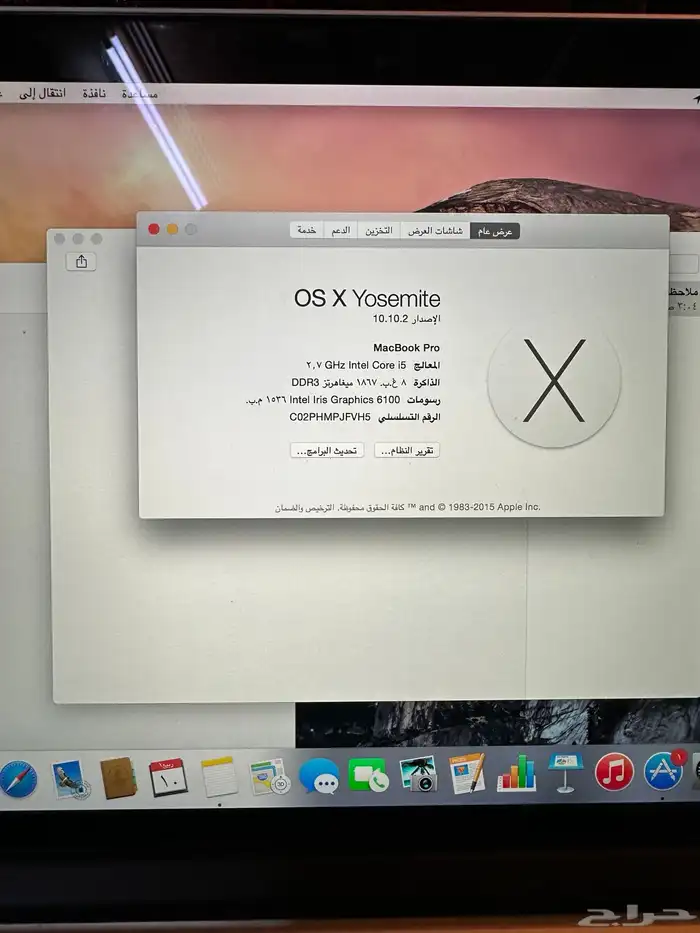Open the Reminders app in the dock

click(x=269, y=777)
